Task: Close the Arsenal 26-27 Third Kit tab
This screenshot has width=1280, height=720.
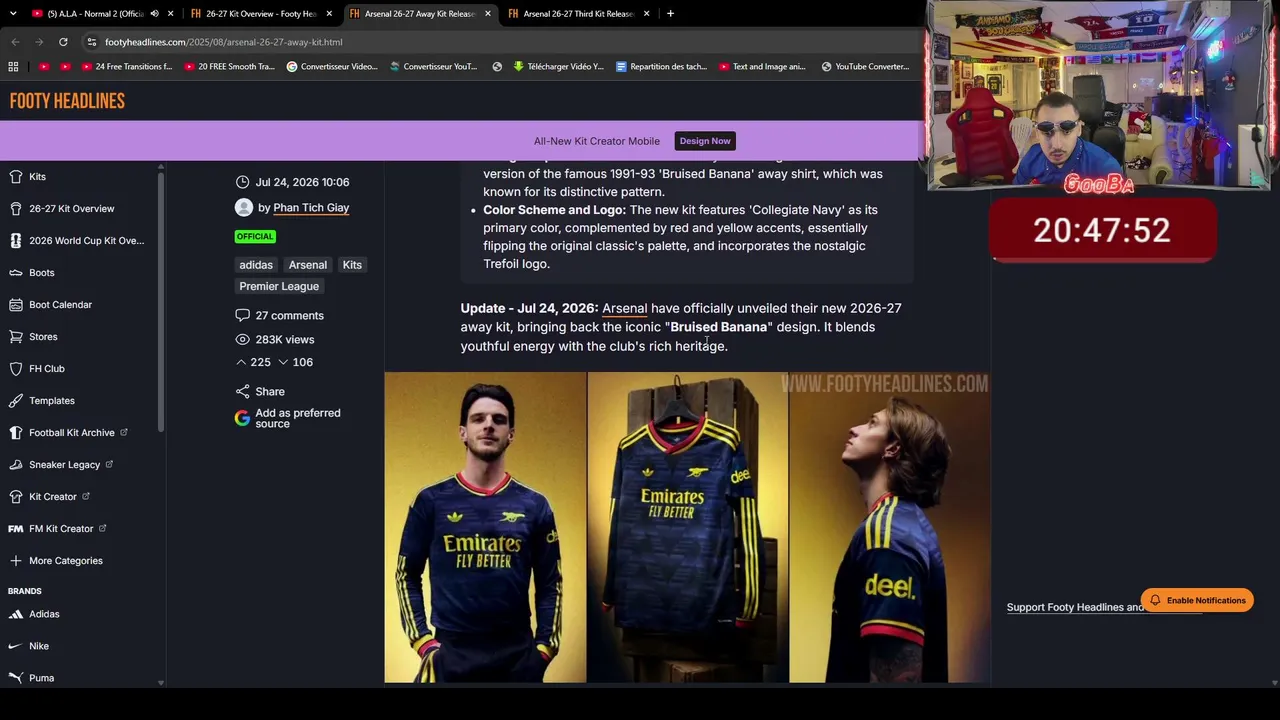Action: click(647, 14)
